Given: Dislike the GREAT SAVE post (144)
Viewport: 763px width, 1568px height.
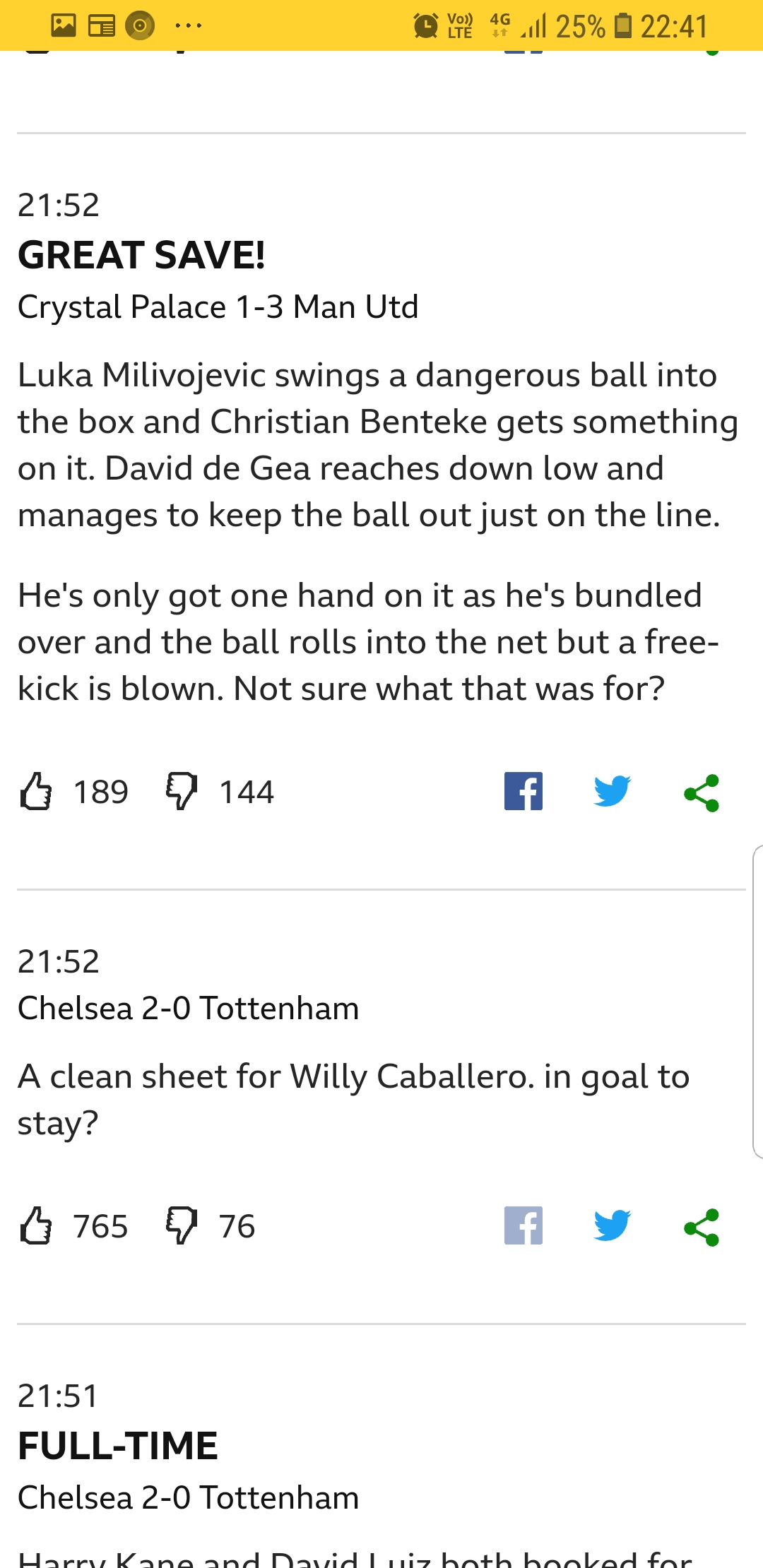Looking at the screenshot, I should tap(182, 791).
